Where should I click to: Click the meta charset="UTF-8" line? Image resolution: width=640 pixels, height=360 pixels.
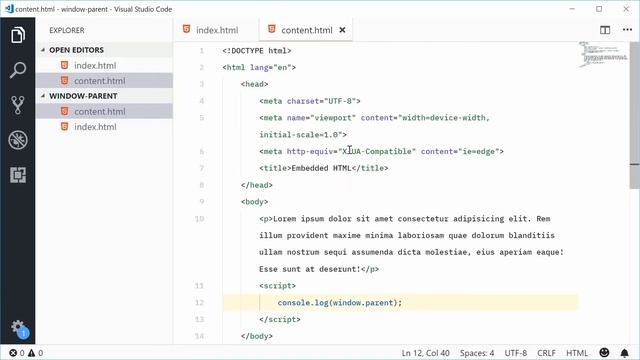click(x=310, y=101)
